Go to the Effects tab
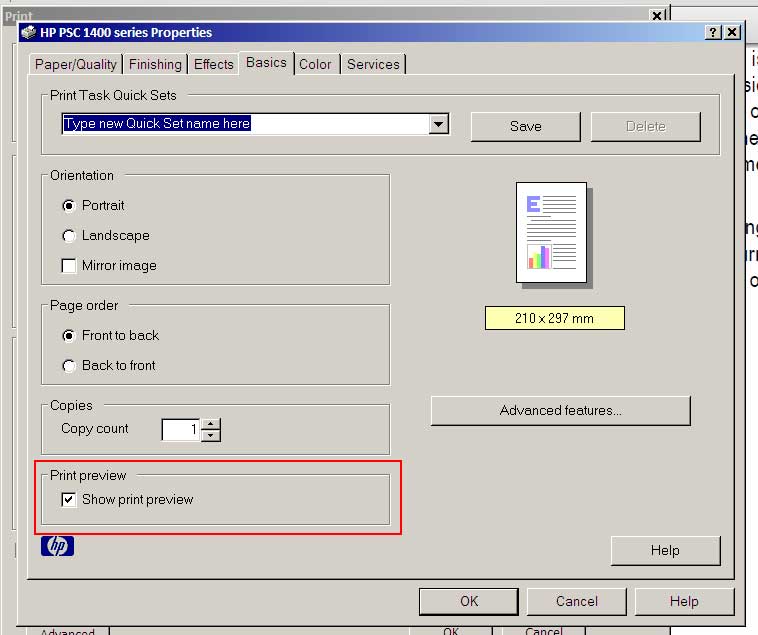 coord(213,64)
